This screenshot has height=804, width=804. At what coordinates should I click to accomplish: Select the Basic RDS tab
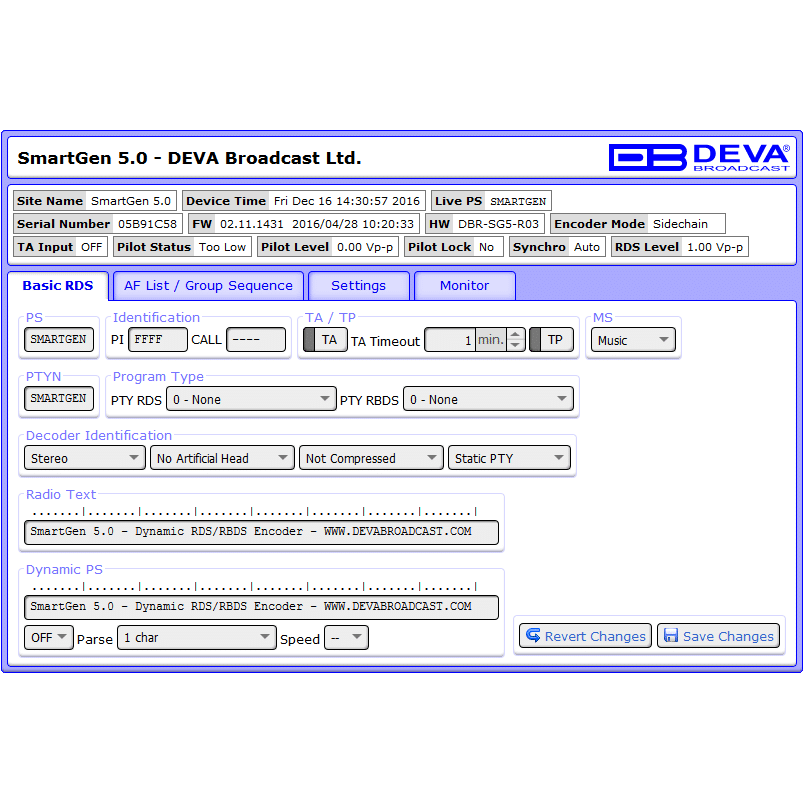pyautogui.click(x=58, y=286)
